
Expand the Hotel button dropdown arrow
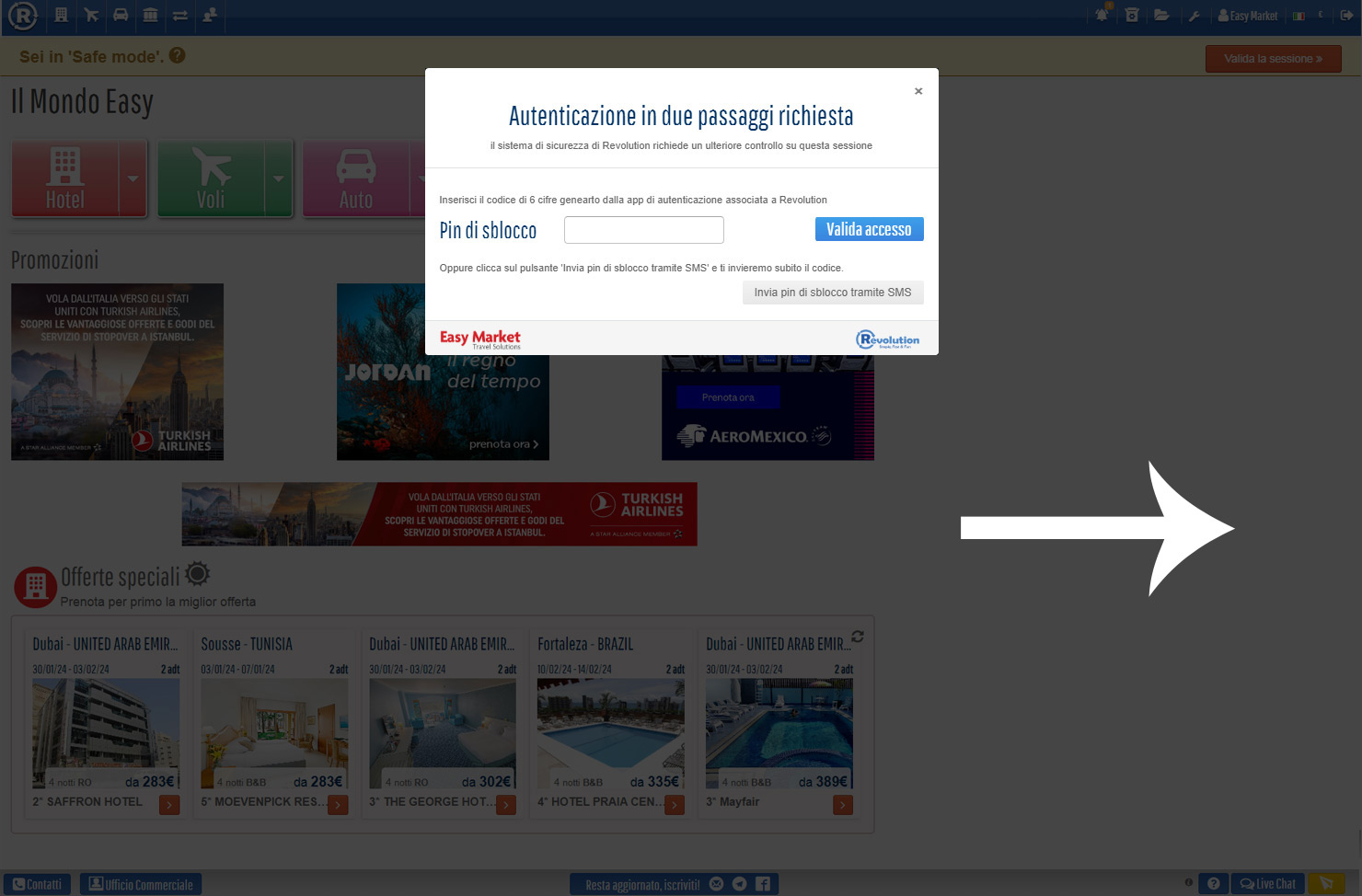(x=133, y=179)
